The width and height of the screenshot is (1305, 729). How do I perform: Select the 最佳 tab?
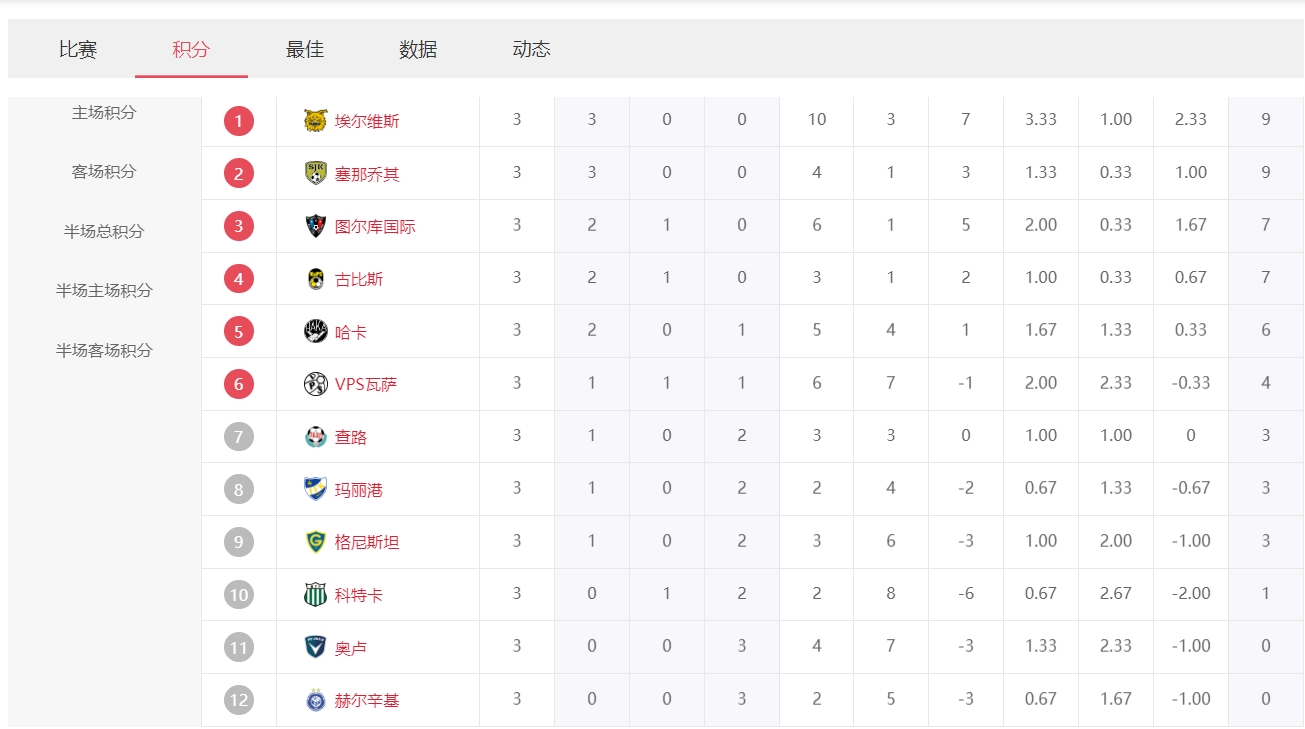point(305,50)
